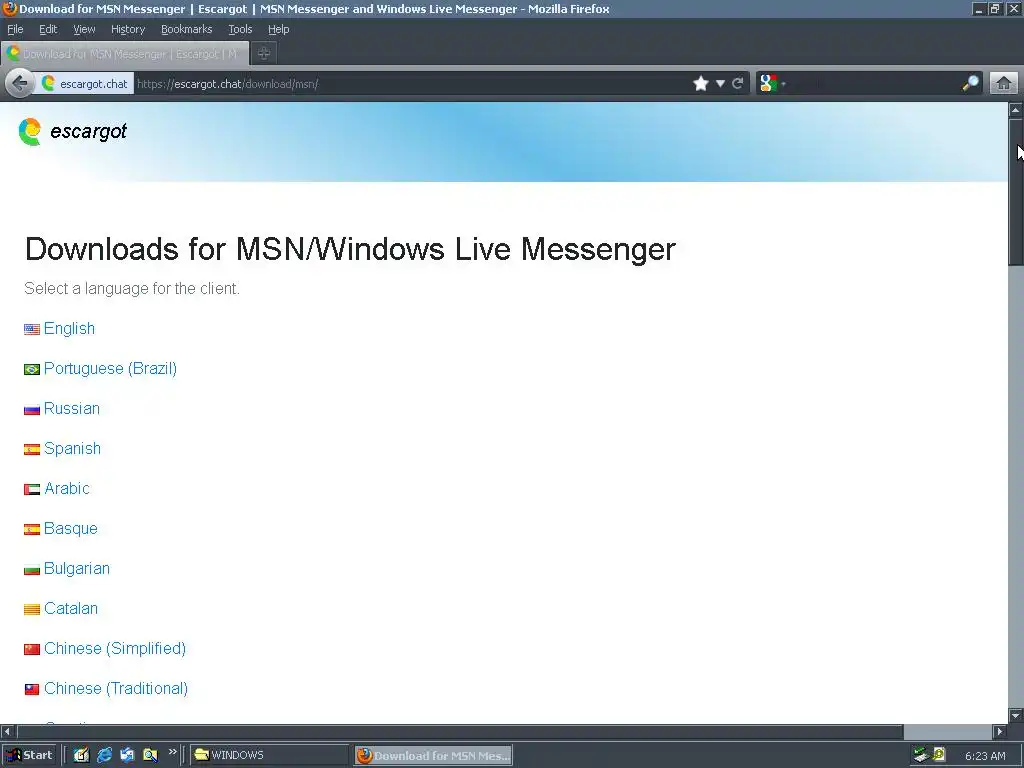Image resolution: width=1024 pixels, height=768 pixels.
Task: Open the History menu
Action: coord(128,29)
